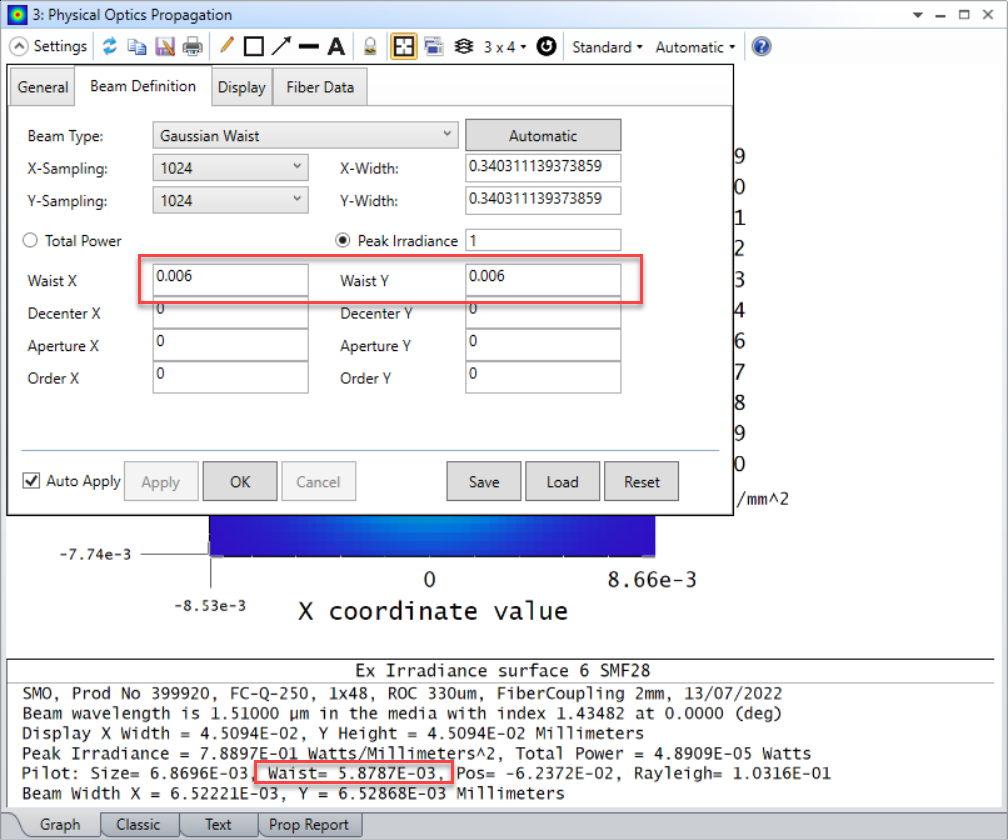Click the Reset button
This screenshot has height=840, width=1008.
641,481
